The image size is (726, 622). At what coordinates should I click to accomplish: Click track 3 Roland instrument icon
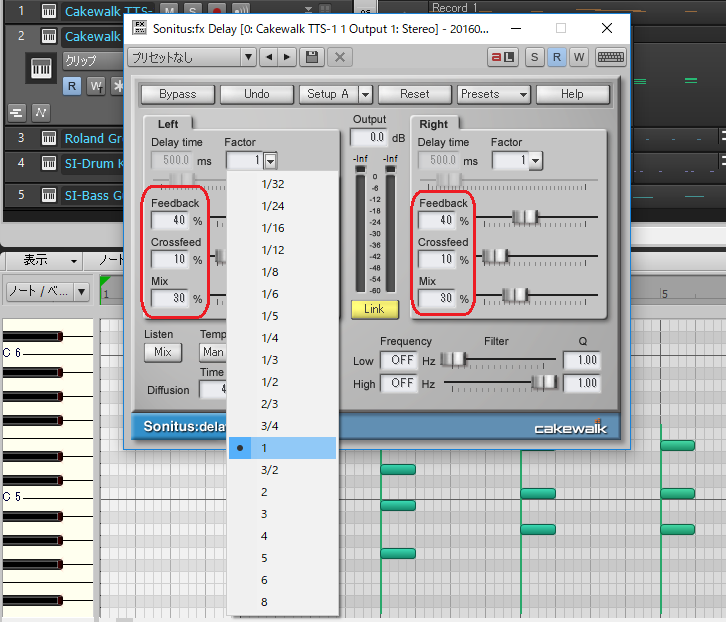(49, 138)
